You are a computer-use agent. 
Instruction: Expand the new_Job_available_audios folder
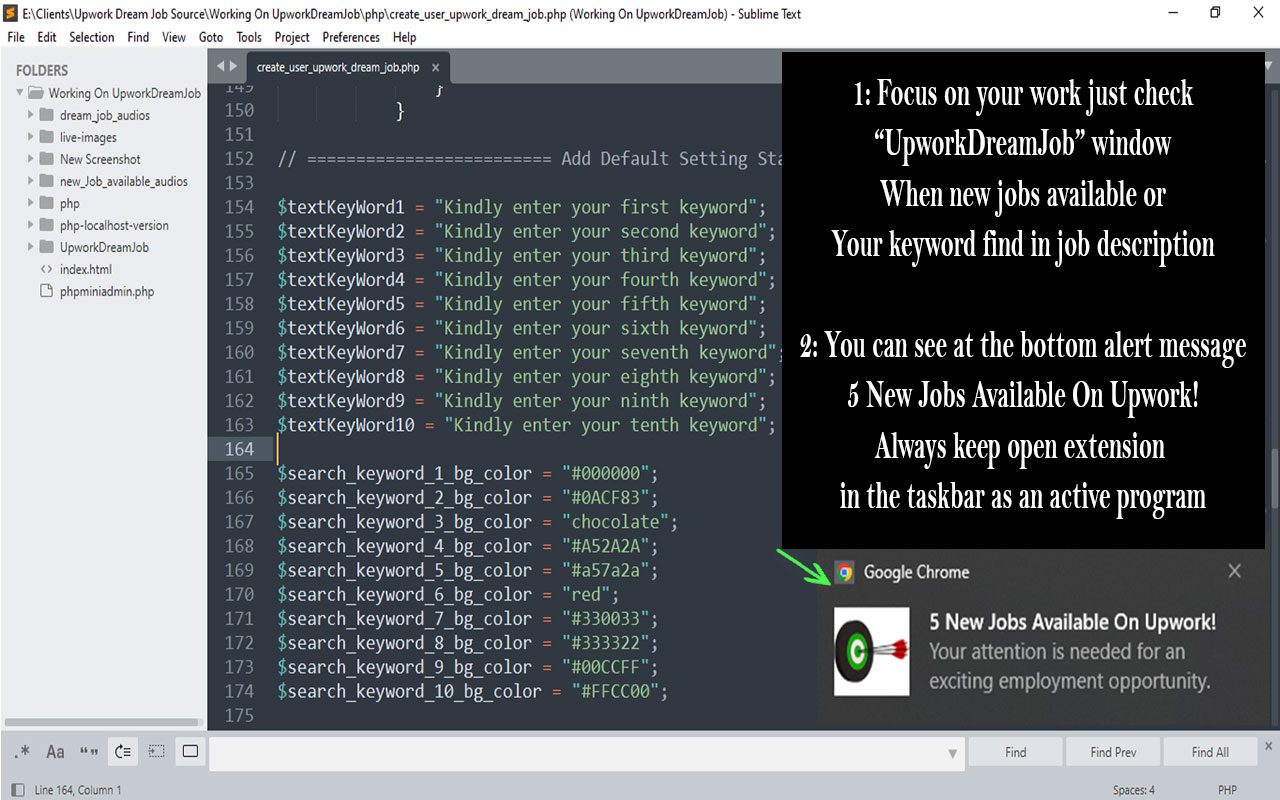(x=31, y=181)
